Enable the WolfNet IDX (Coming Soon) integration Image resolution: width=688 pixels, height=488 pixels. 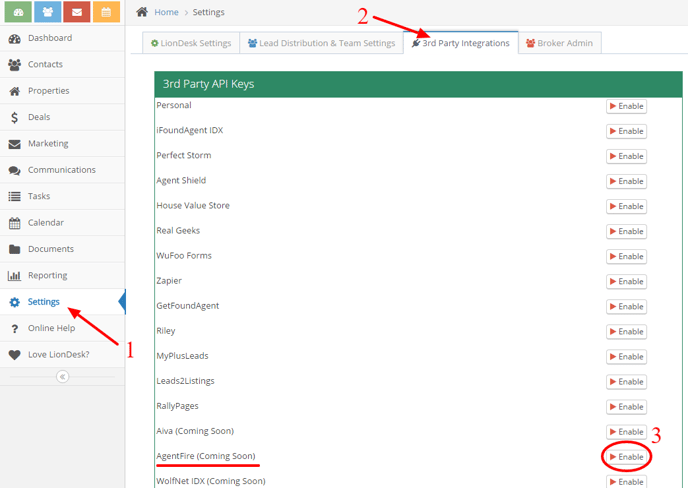coord(626,482)
